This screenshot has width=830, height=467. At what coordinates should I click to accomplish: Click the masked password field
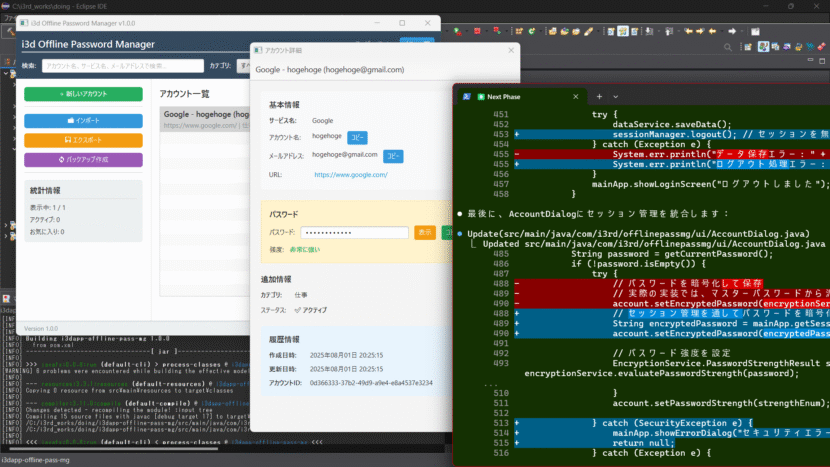[354, 232]
